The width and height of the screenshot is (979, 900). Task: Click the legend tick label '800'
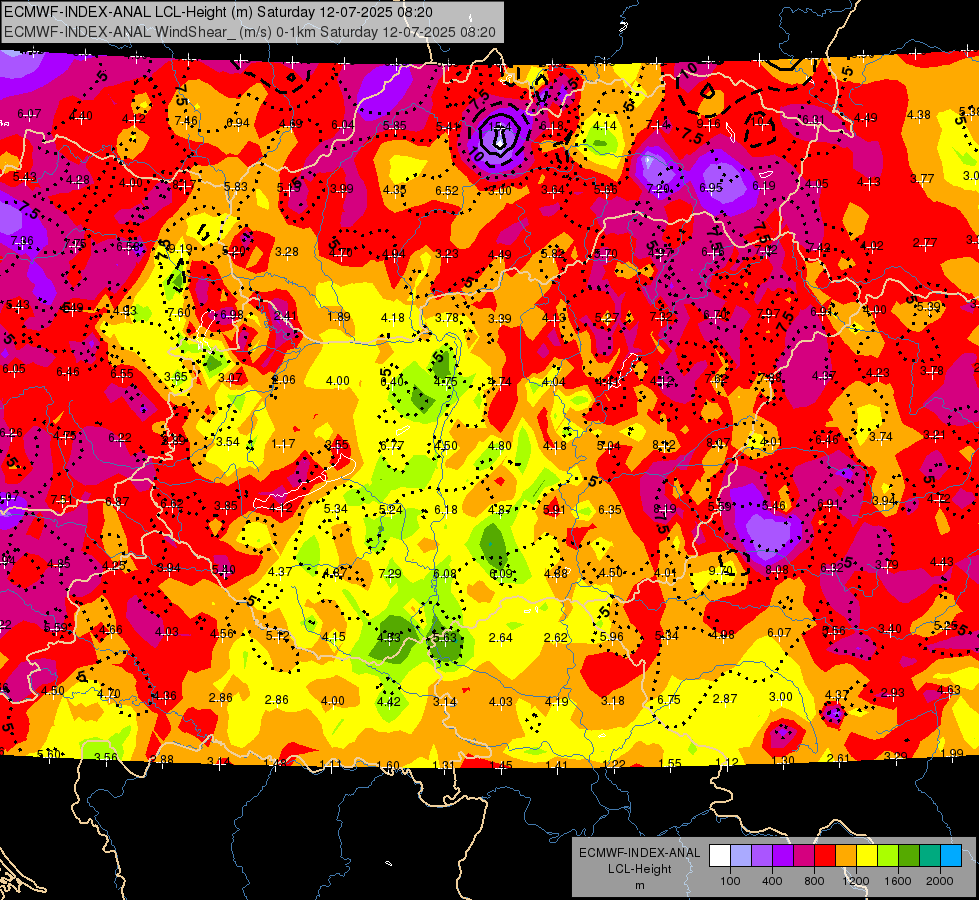coord(814,881)
